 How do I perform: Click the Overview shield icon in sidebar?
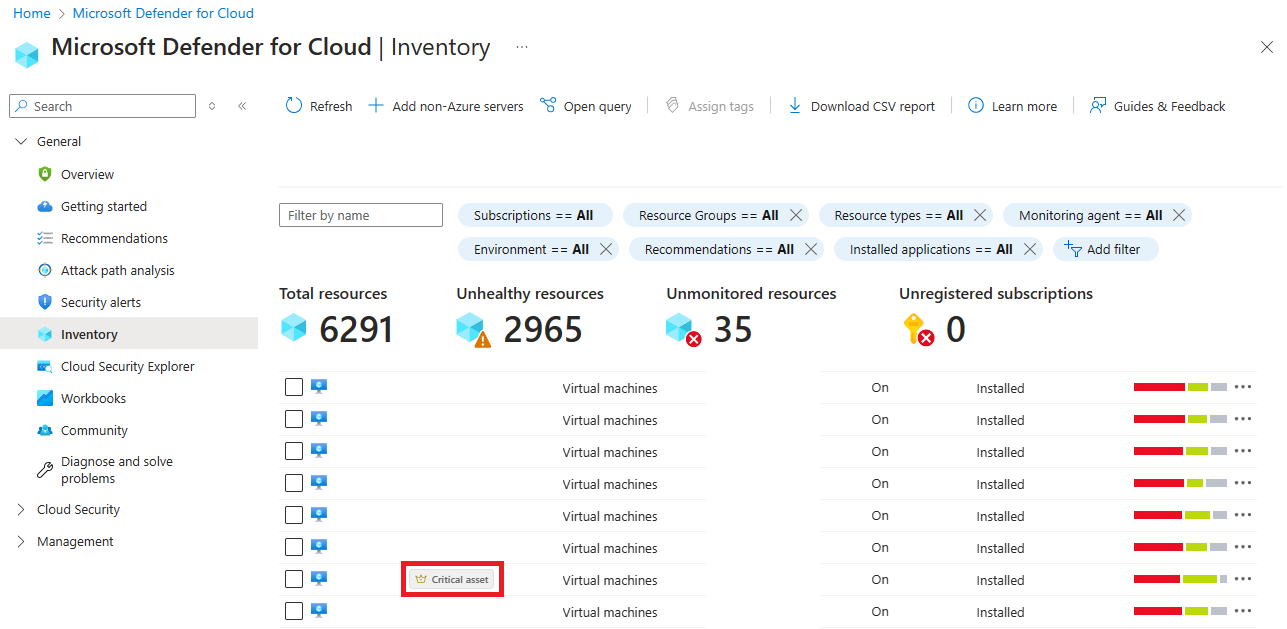(x=45, y=174)
